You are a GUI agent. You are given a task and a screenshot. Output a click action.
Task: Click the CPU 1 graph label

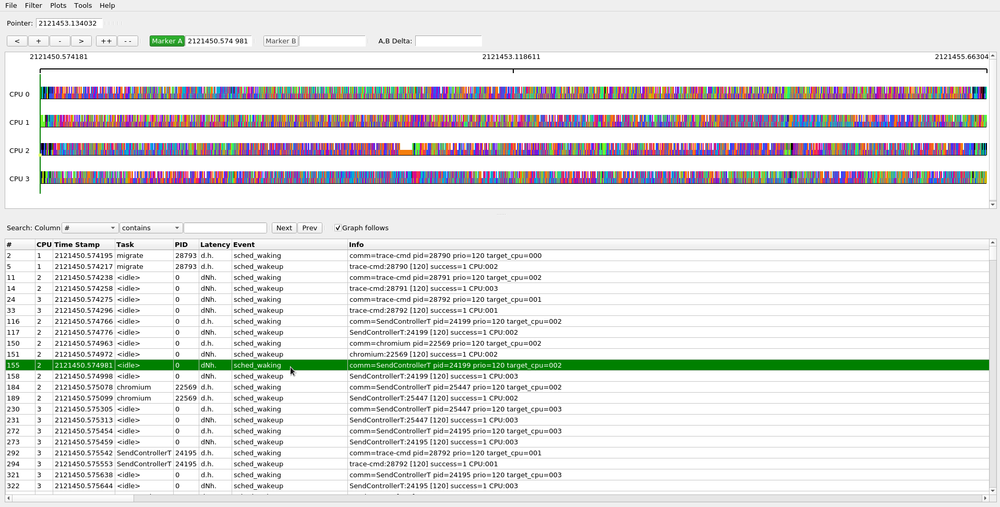point(19,122)
